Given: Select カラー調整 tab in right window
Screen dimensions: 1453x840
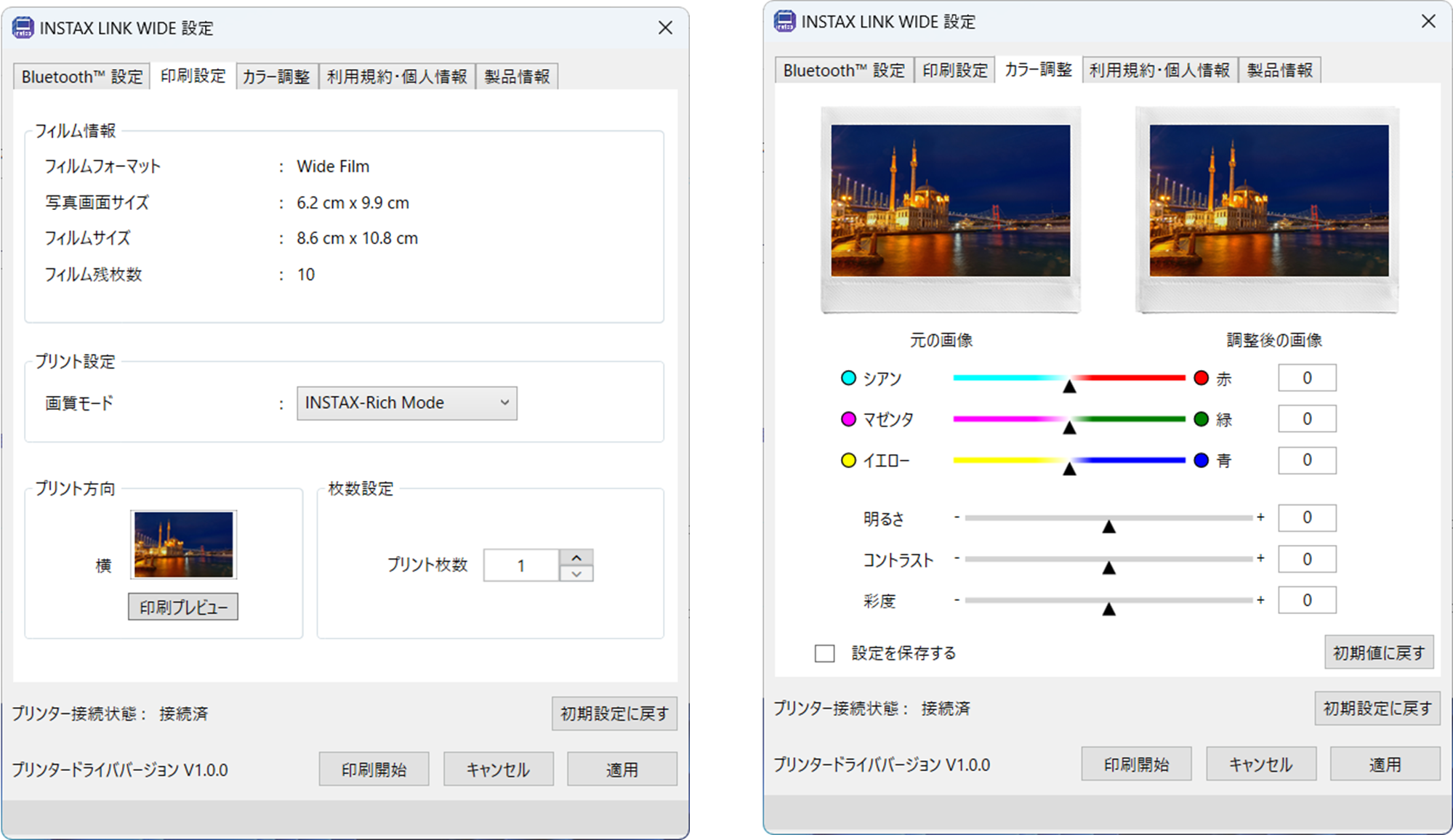Looking at the screenshot, I should coord(1039,69).
